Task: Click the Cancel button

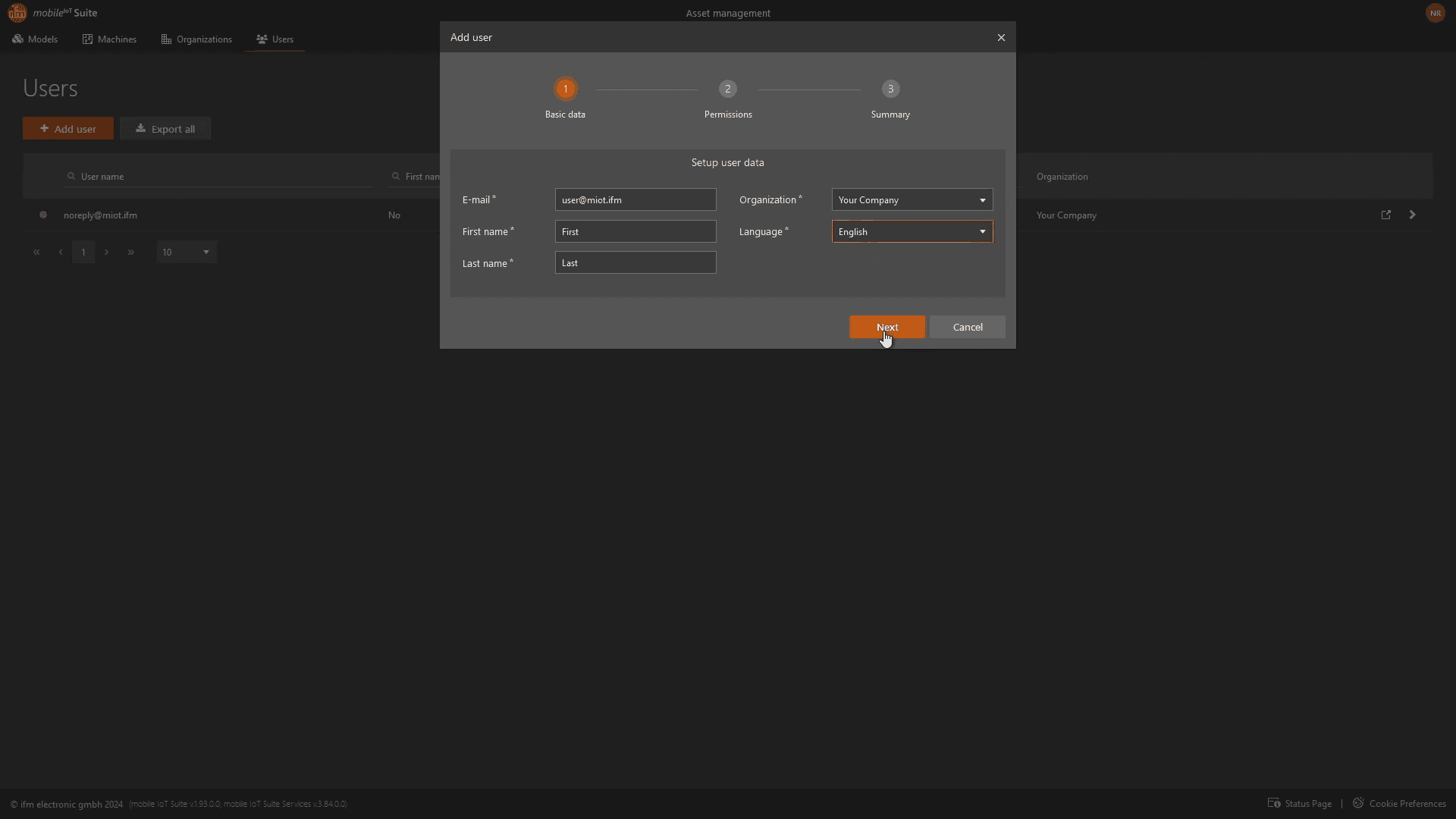Action: [x=967, y=327]
